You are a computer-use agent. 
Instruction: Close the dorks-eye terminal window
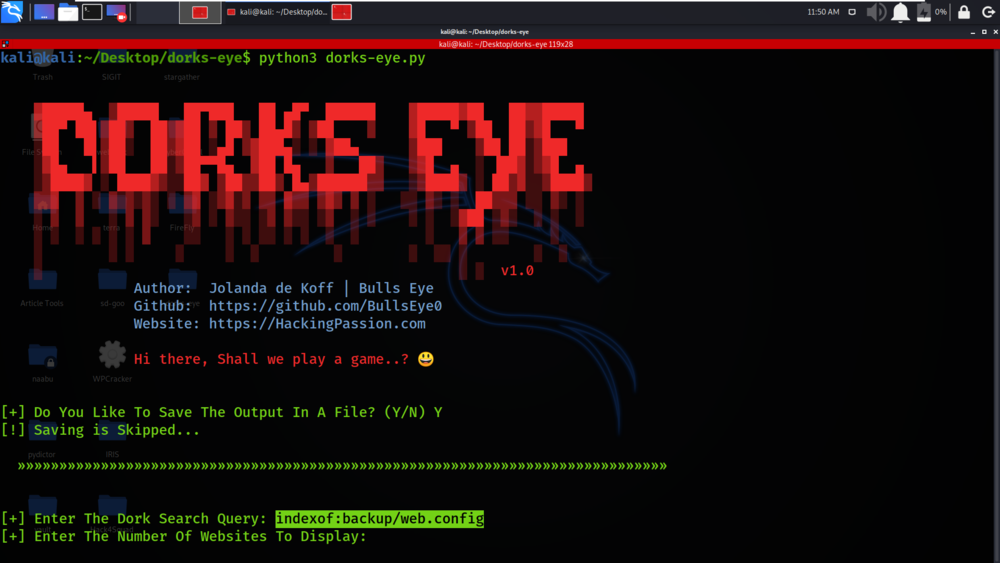point(995,32)
